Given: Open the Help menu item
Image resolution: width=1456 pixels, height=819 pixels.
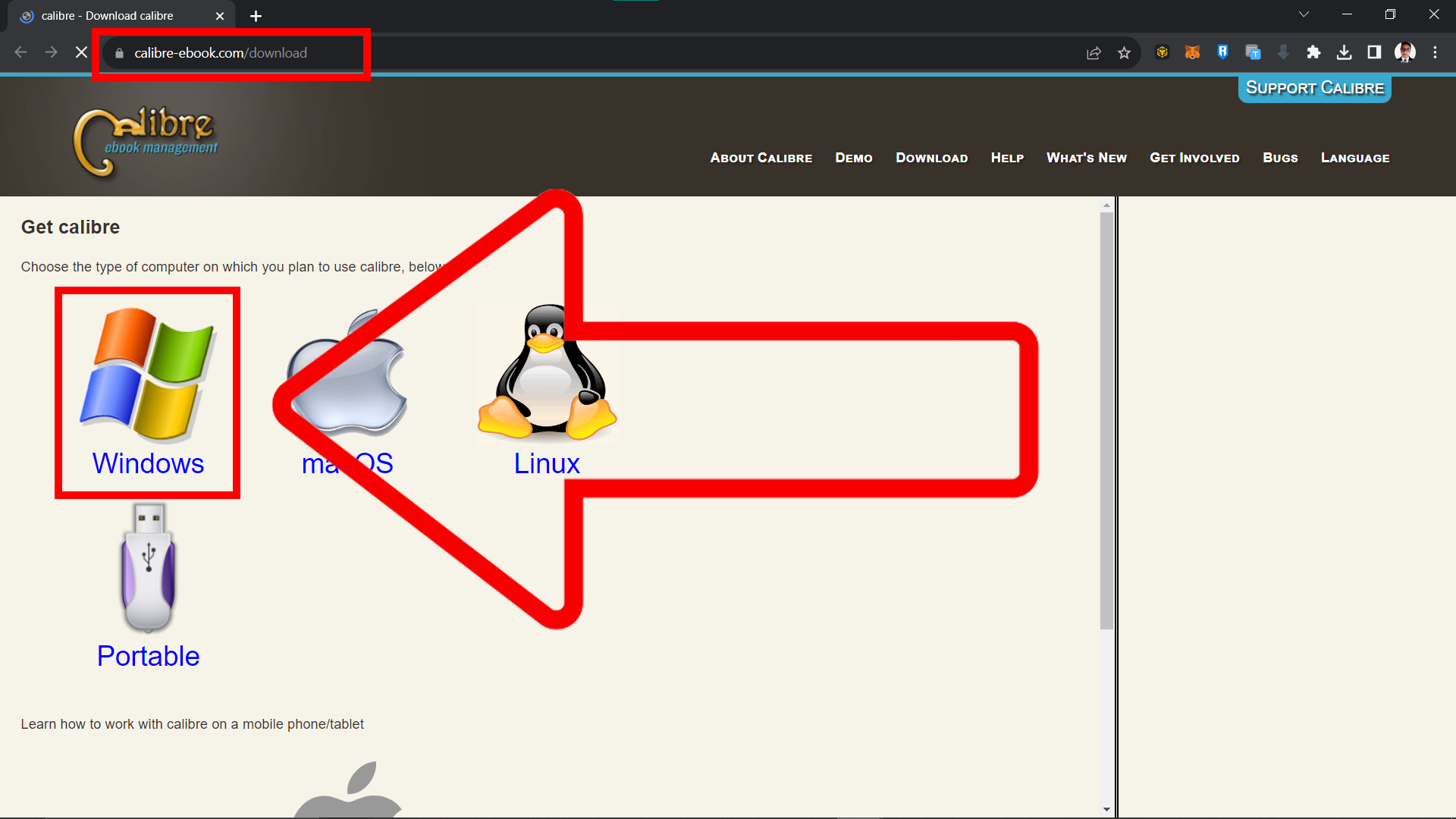Looking at the screenshot, I should click(1008, 157).
